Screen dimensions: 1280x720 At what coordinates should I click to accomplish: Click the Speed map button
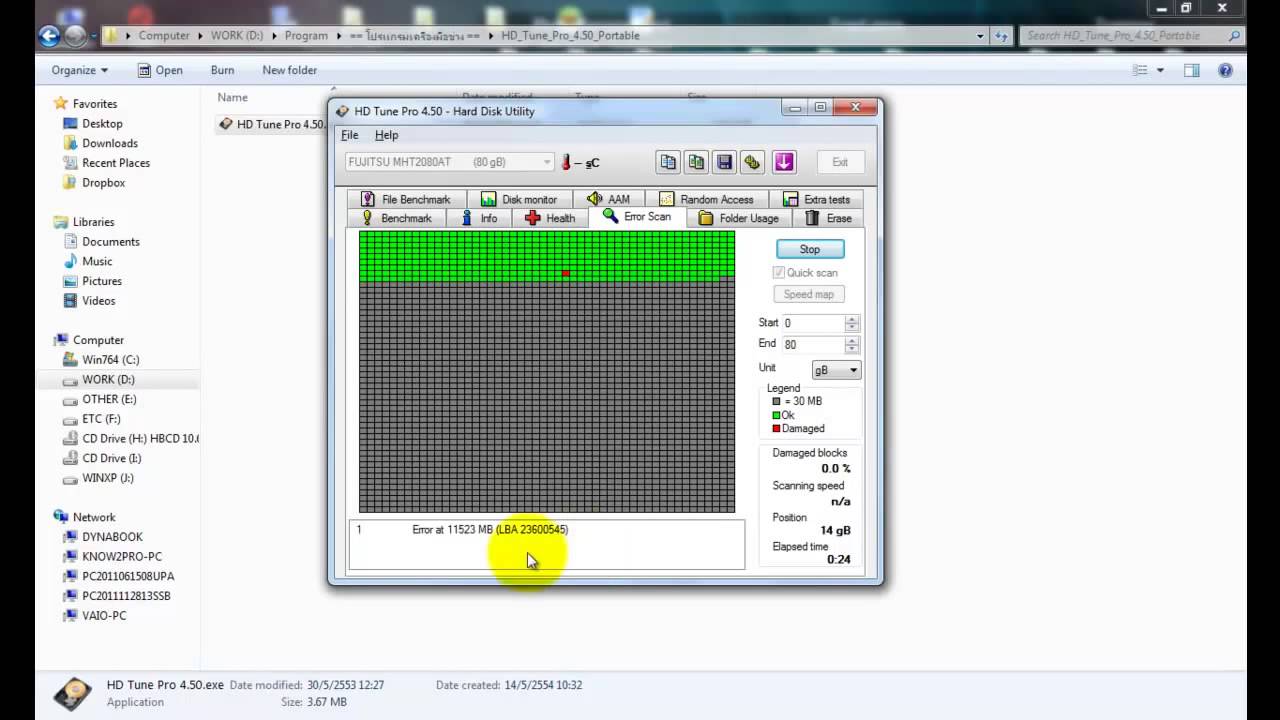click(809, 294)
